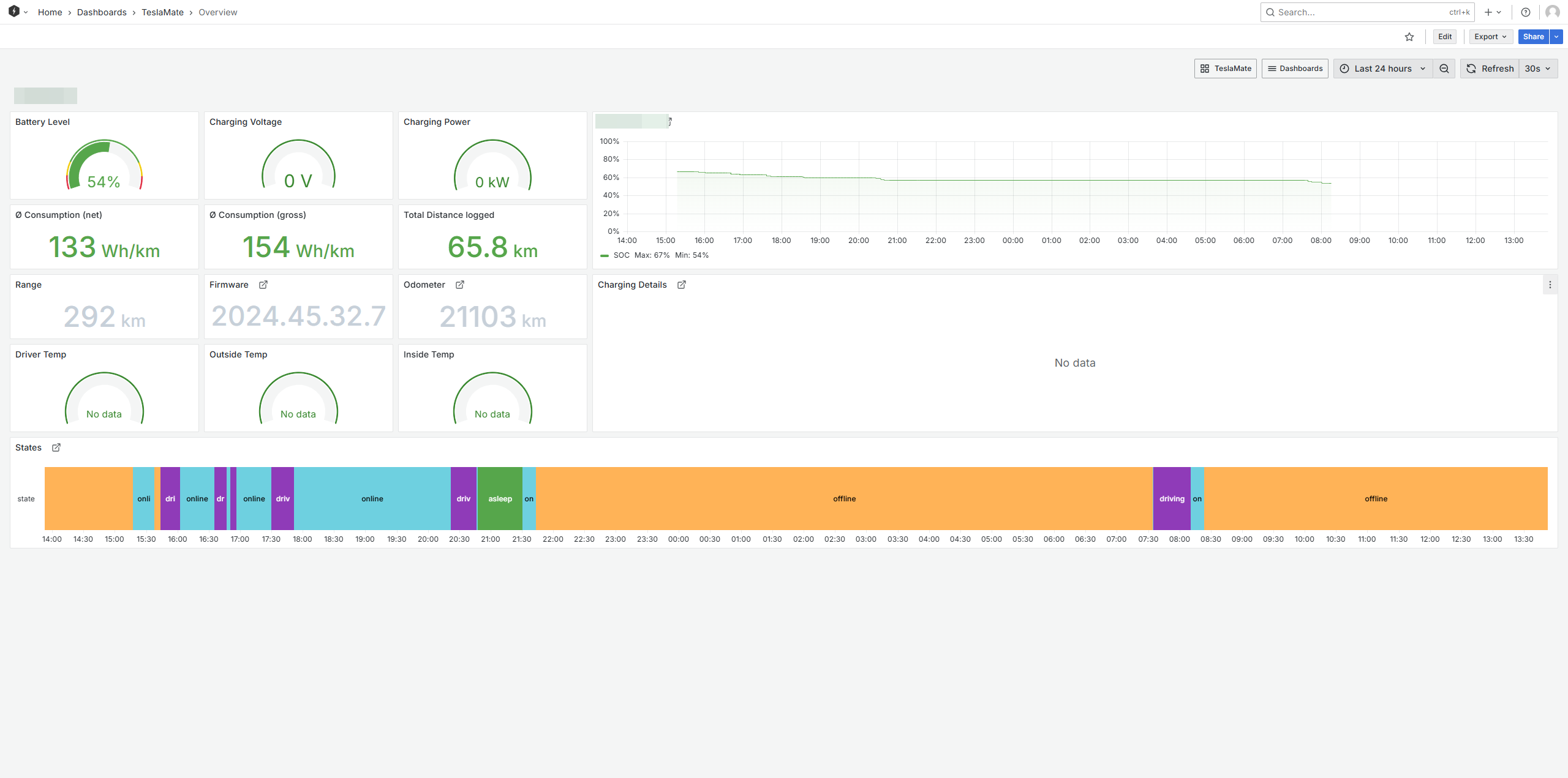Star this dashboard as favorite

click(x=1409, y=37)
